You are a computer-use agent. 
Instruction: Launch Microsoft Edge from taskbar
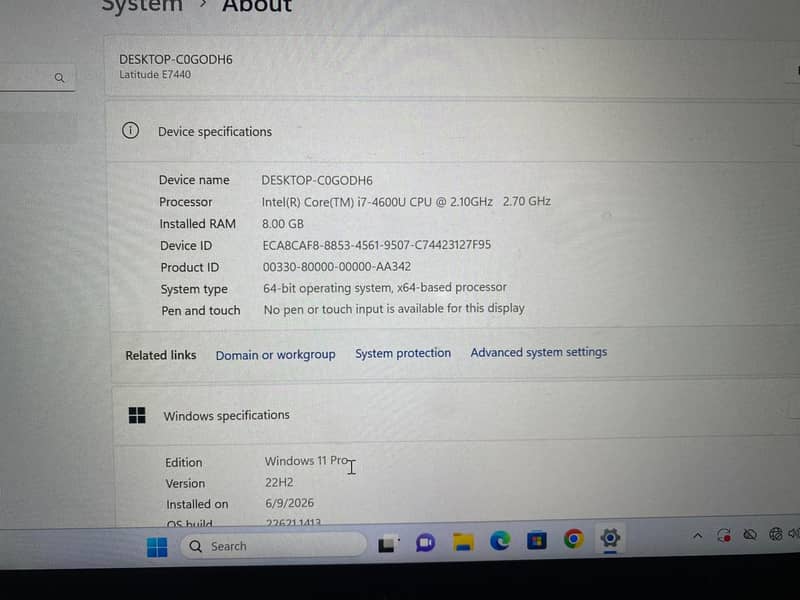point(500,540)
